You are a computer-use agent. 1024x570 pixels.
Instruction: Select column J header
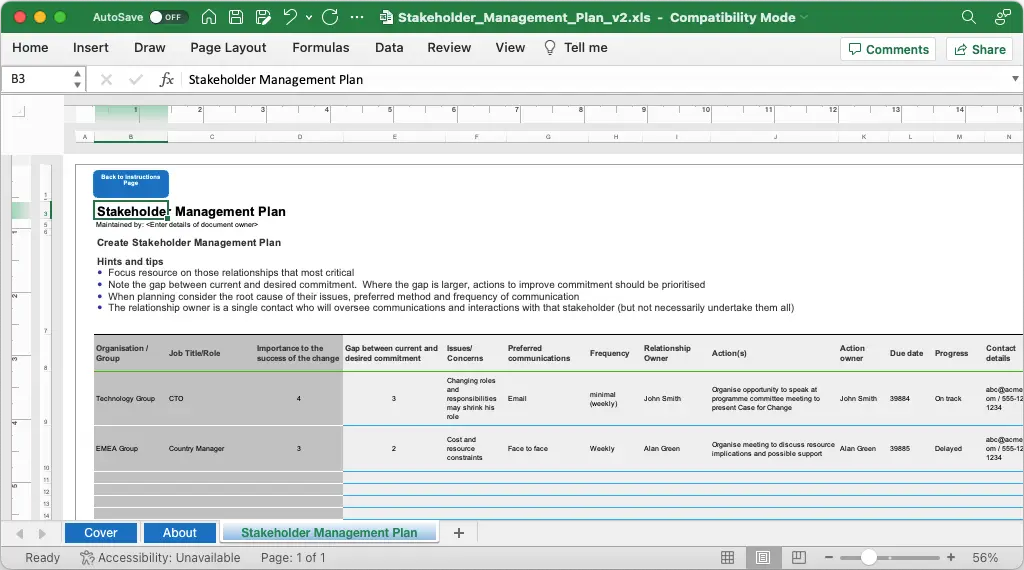point(775,137)
